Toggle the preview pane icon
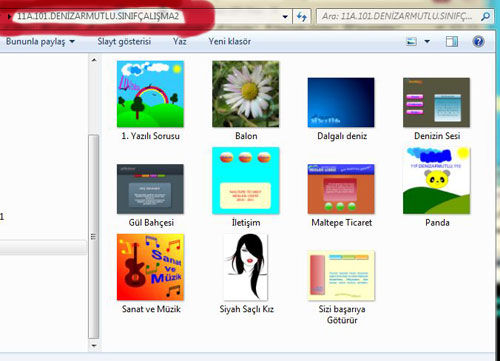500x361 pixels. coord(452,42)
